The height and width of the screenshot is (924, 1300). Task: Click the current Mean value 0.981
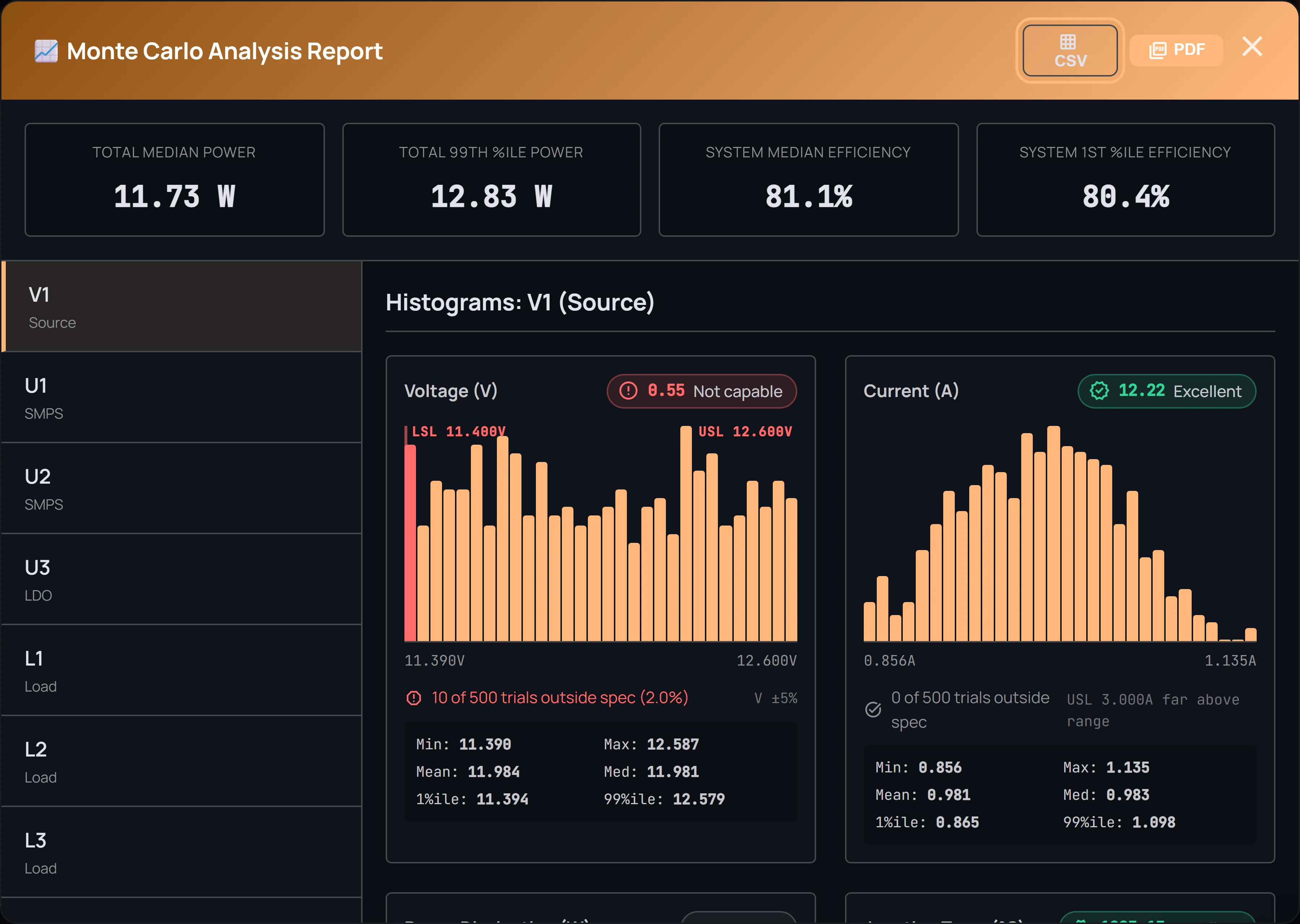pyautogui.click(x=948, y=795)
